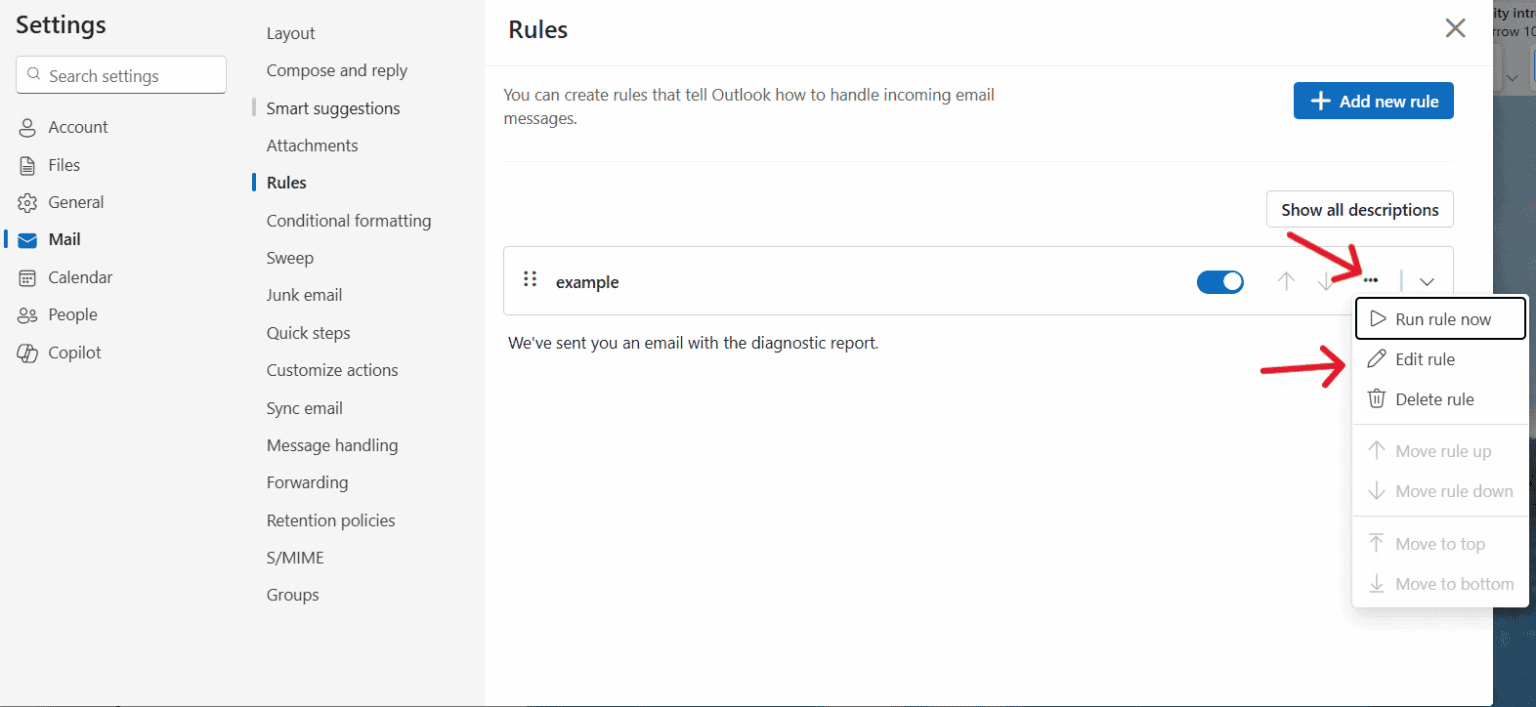Click the Search settings field
This screenshot has width=1536, height=707.
coord(120,75)
